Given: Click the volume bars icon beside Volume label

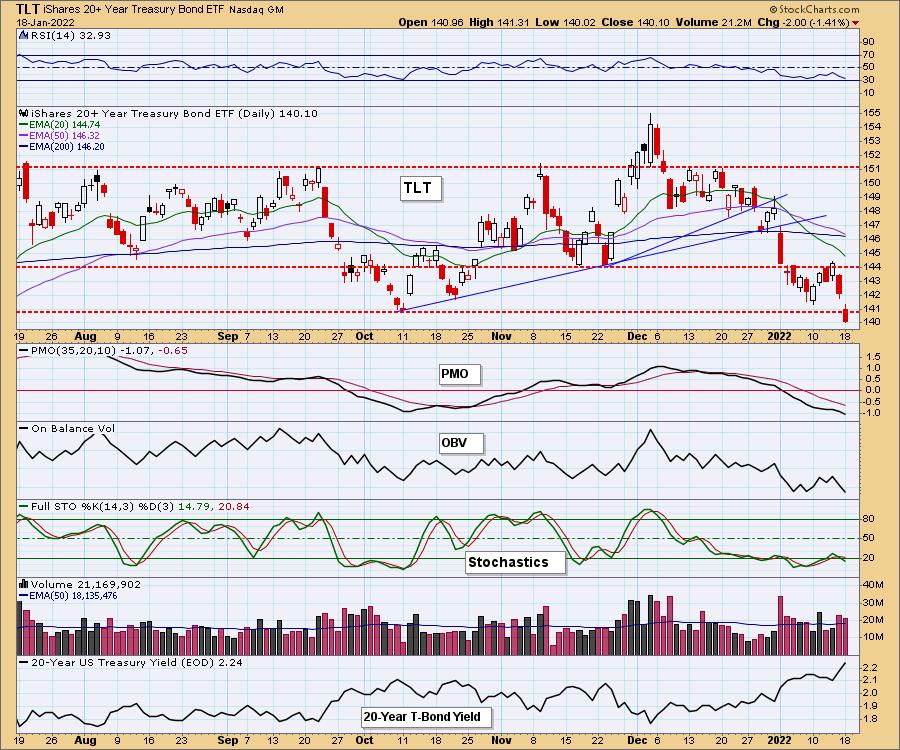Looking at the screenshot, I should click(24, 584).
